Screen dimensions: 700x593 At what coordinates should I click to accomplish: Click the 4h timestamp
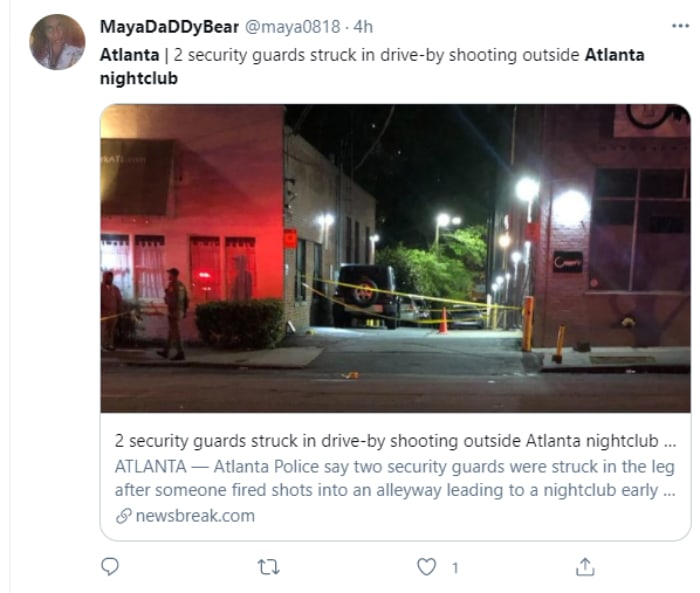click(x=363, y=27)
